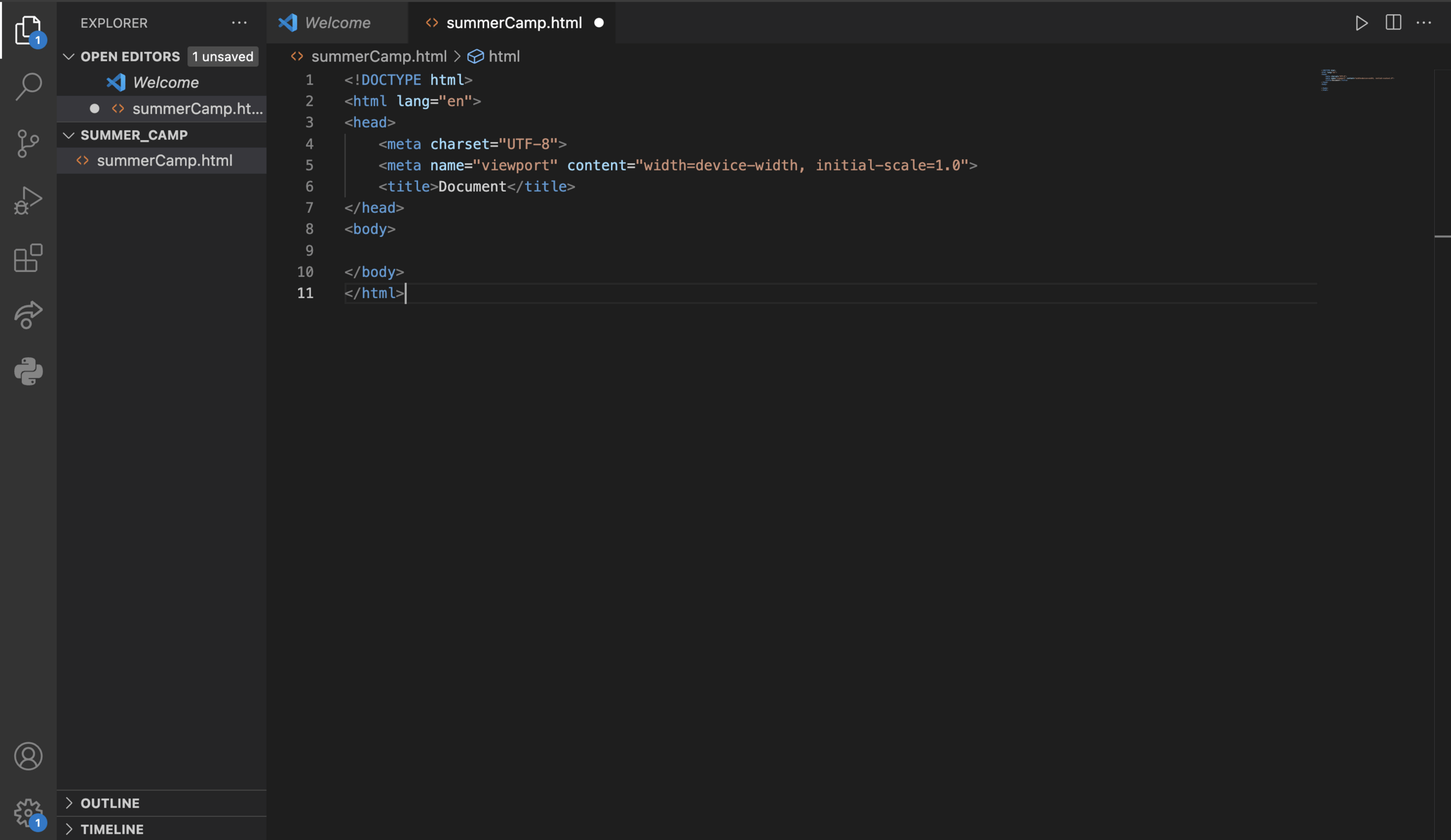Open the Live Share panel icon
Image resolution: width=1451 pixels, height=840 pixels.
pos(28,315)
